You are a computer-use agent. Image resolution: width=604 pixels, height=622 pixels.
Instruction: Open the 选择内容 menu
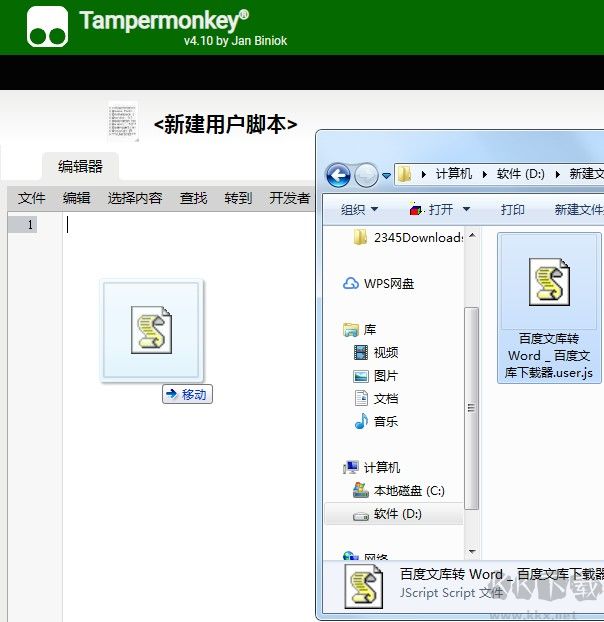[135, 198]
